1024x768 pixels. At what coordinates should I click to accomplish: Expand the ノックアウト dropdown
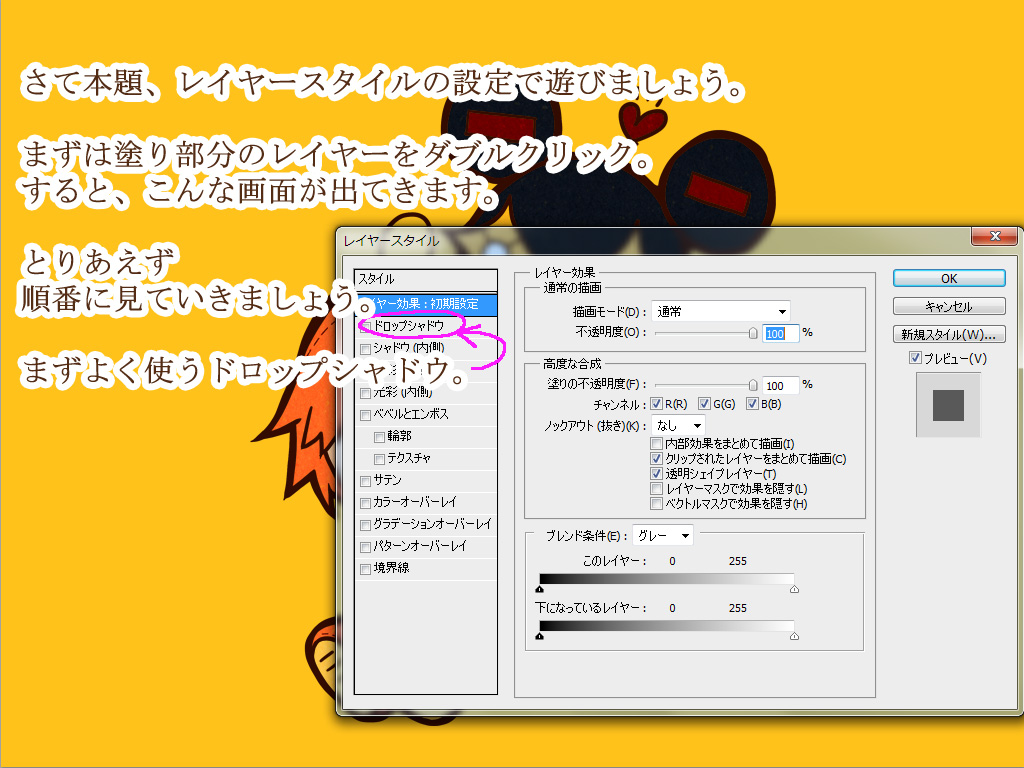[x=679, y=425]
